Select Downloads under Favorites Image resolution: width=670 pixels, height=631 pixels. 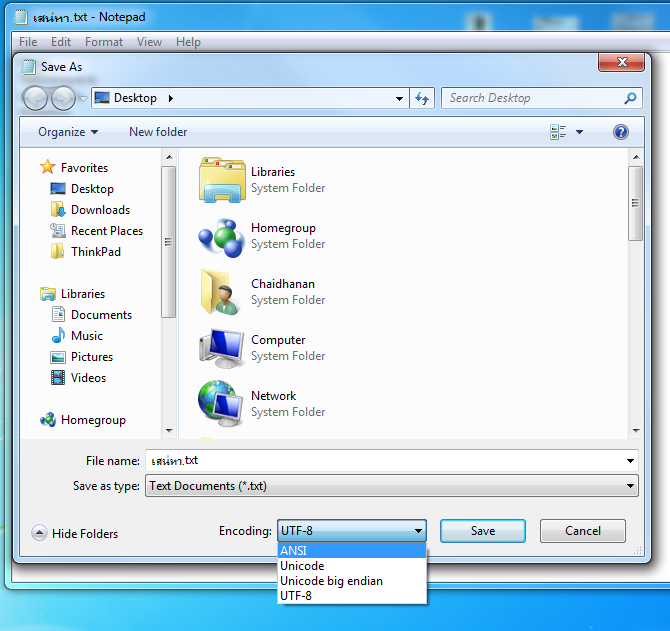coord(100,210)
